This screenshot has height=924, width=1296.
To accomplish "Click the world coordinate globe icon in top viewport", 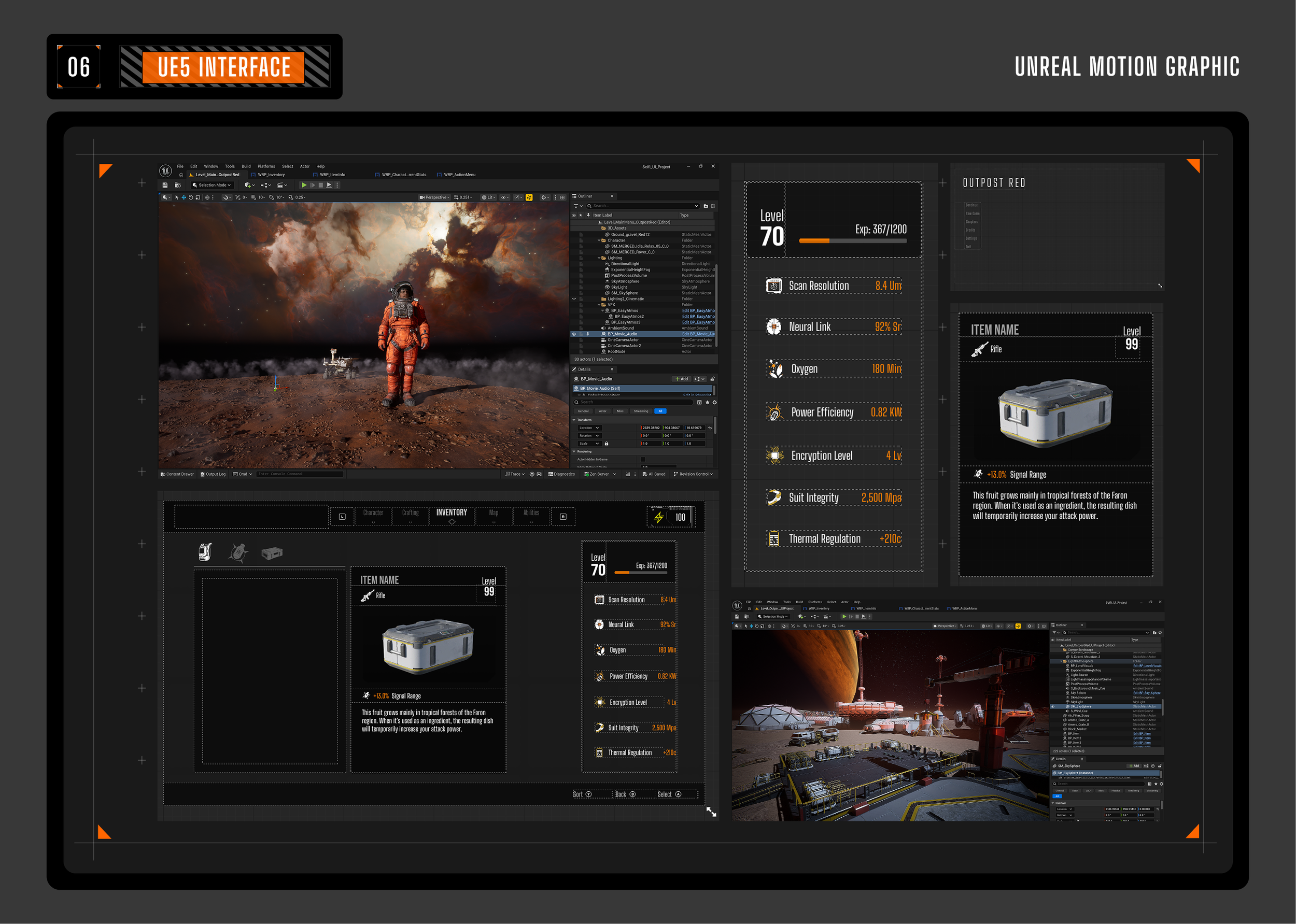I will click(208, 197).
